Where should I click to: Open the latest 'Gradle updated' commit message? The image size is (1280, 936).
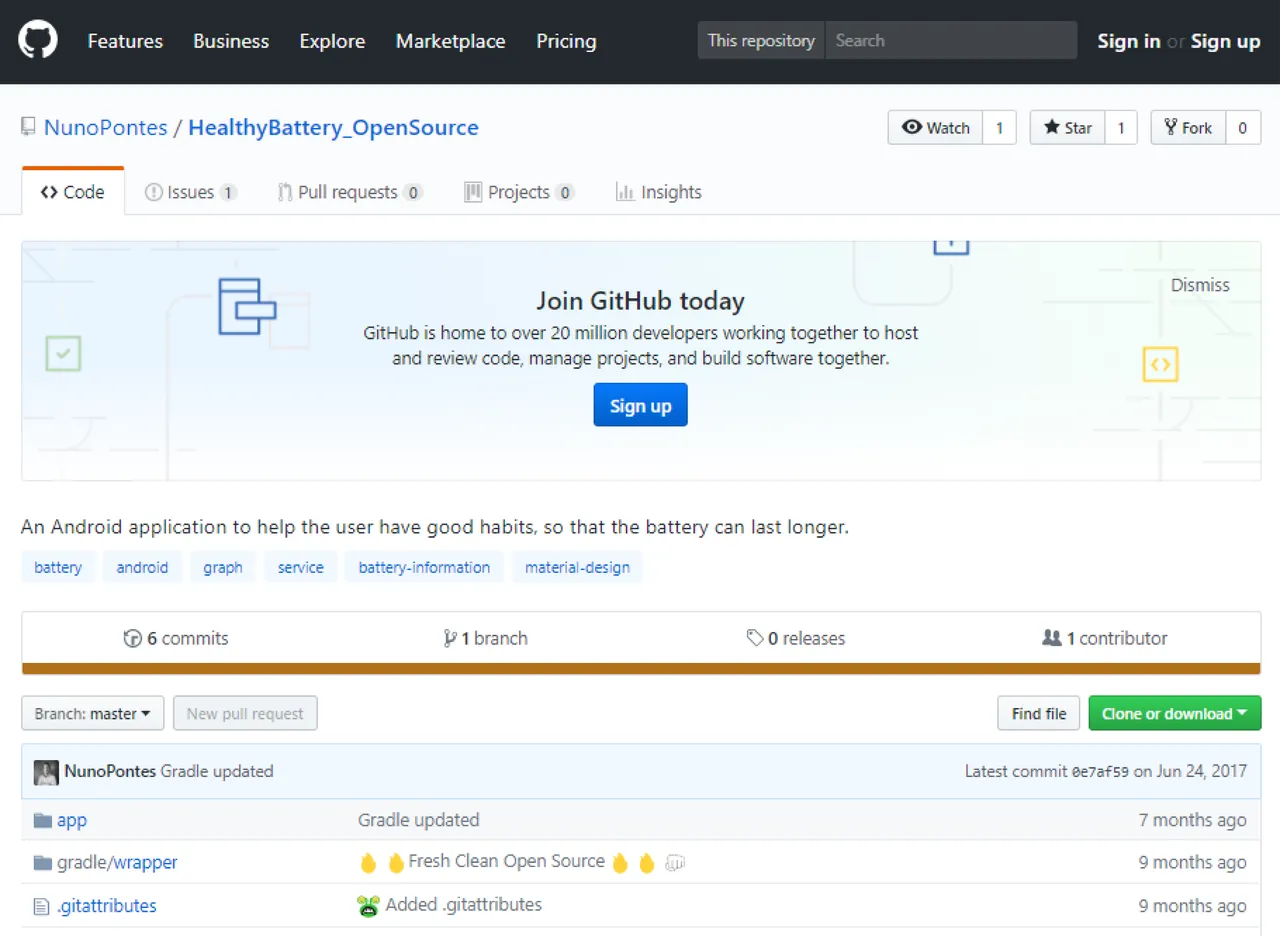click(217, 771)
